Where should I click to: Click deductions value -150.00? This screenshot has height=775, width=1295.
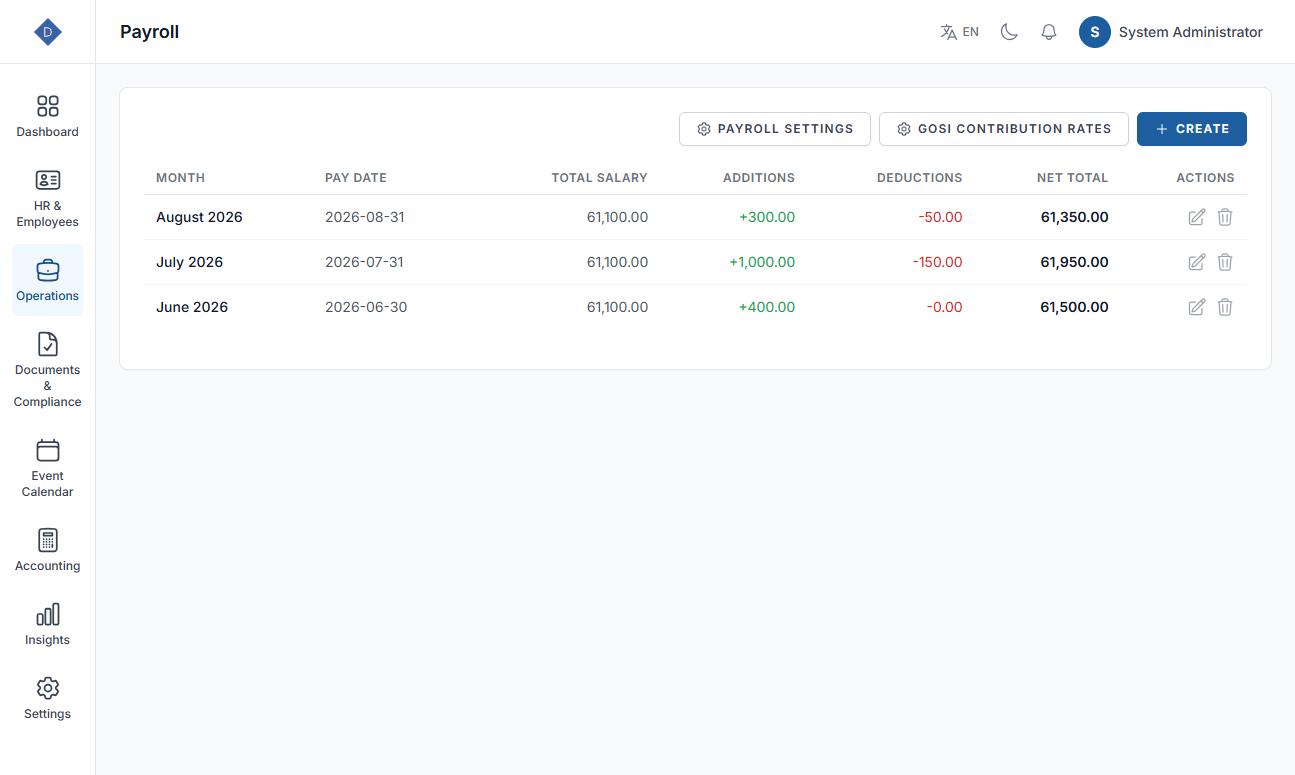[938, 262]
